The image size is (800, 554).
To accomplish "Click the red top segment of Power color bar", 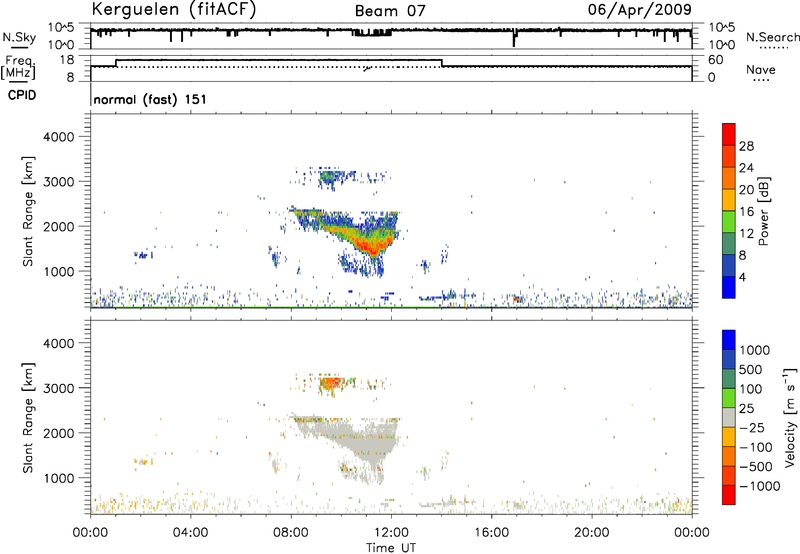I will click(x=729, y=134).
